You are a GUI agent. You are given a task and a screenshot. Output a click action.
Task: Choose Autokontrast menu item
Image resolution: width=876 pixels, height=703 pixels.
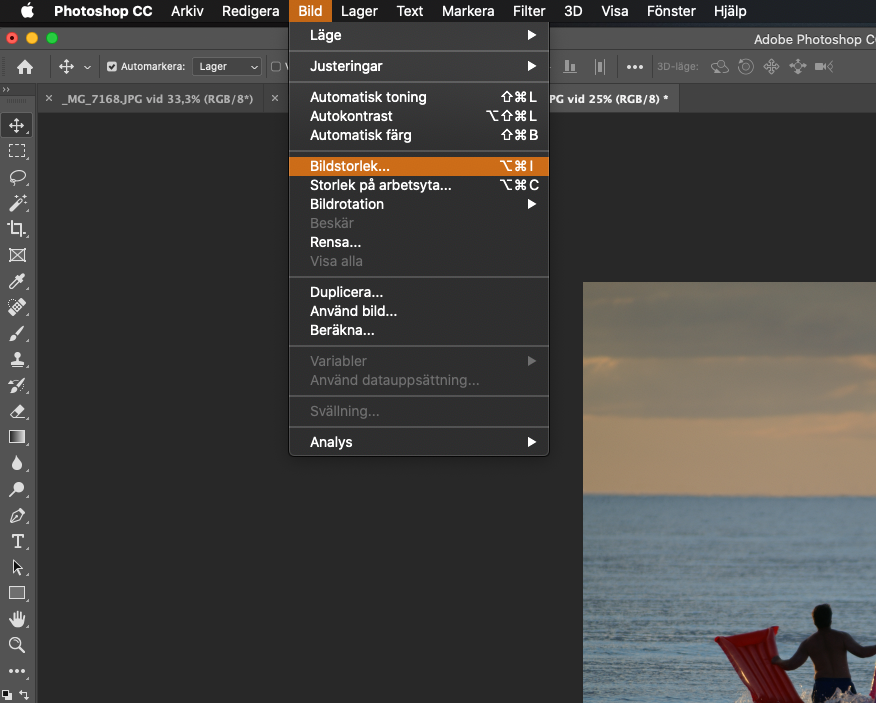pyautogui.click(x=418, y=116)
